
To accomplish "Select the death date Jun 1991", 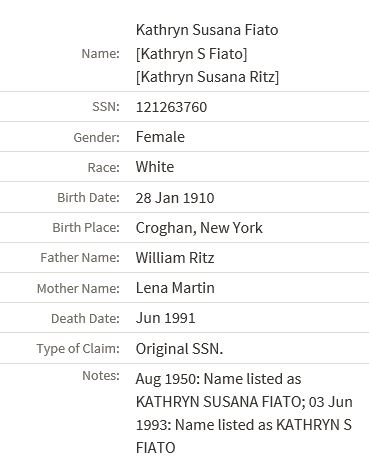I will [x=165, y=318].
